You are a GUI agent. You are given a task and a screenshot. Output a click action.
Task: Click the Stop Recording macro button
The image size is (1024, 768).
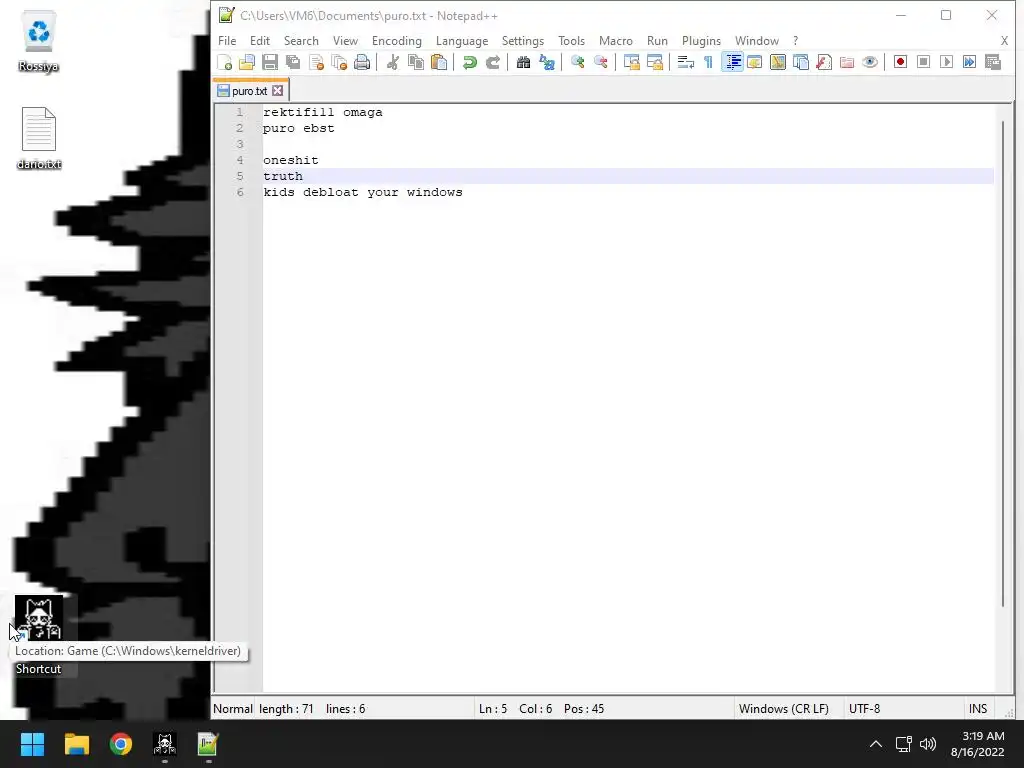click(x=923, y=62)
